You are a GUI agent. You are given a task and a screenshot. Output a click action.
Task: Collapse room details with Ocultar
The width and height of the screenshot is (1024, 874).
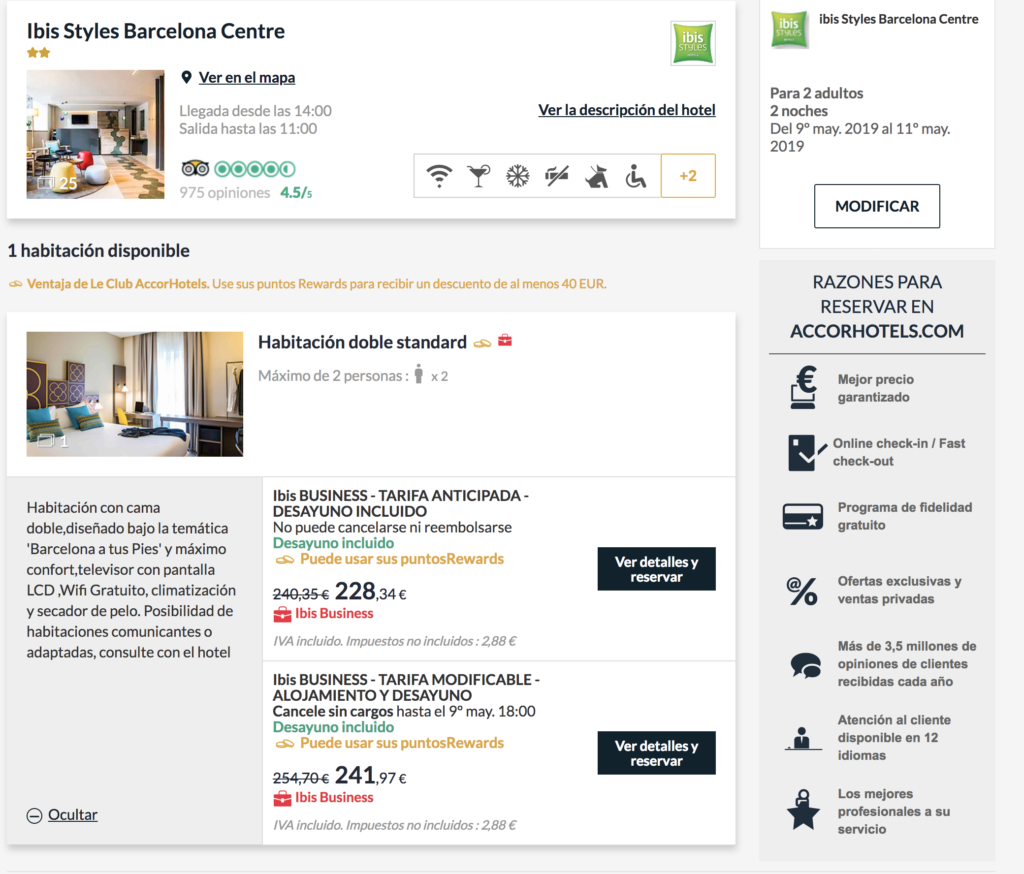pyautogui.click(x=72, y=815)
